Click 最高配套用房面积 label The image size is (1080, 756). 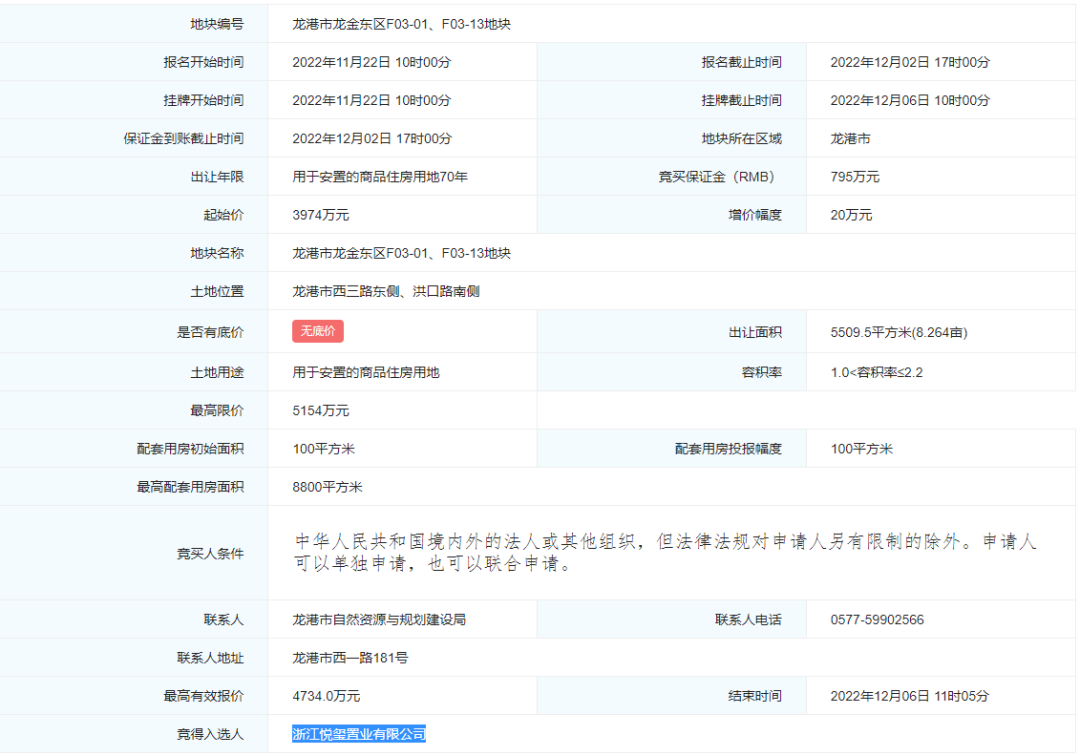tap(190, 487)
